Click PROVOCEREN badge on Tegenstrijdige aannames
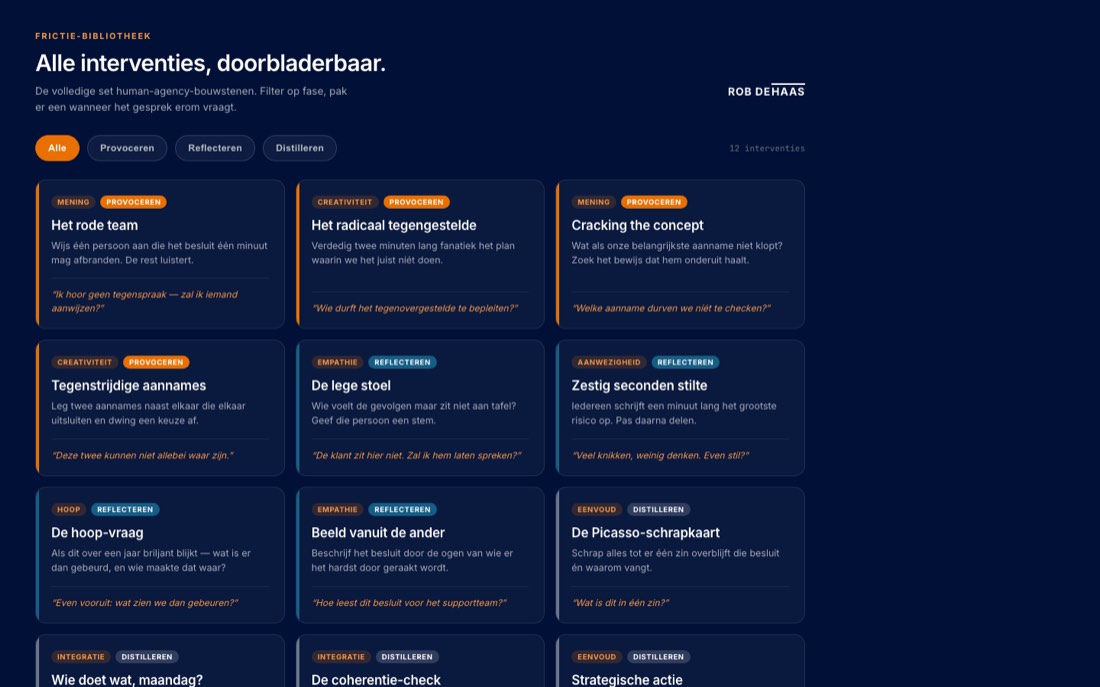This screenshot has height=687, width=1100. (156, 362)
